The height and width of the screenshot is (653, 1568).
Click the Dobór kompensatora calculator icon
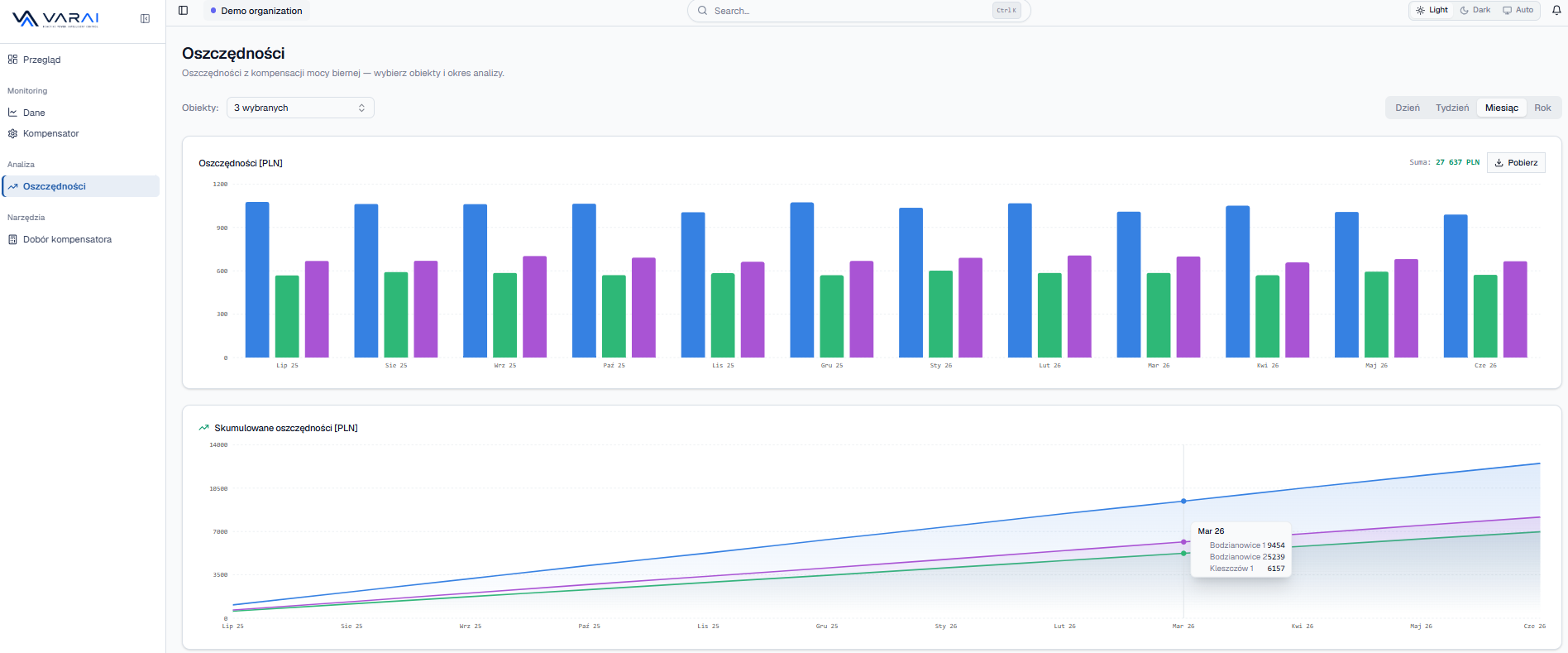pyautogui.click(x=12, y=239)
